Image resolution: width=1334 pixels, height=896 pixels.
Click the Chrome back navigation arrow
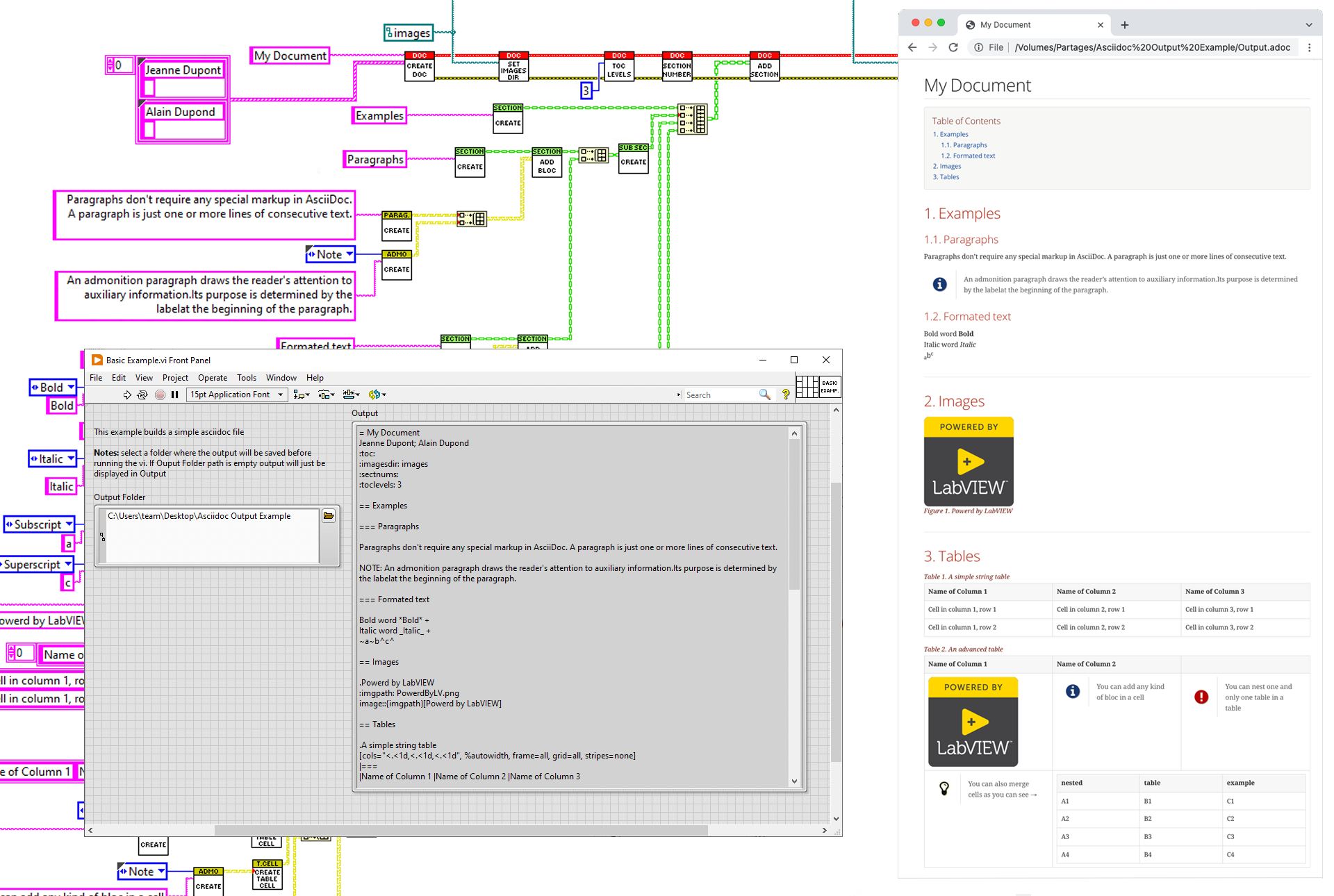(x=912, y=47)
